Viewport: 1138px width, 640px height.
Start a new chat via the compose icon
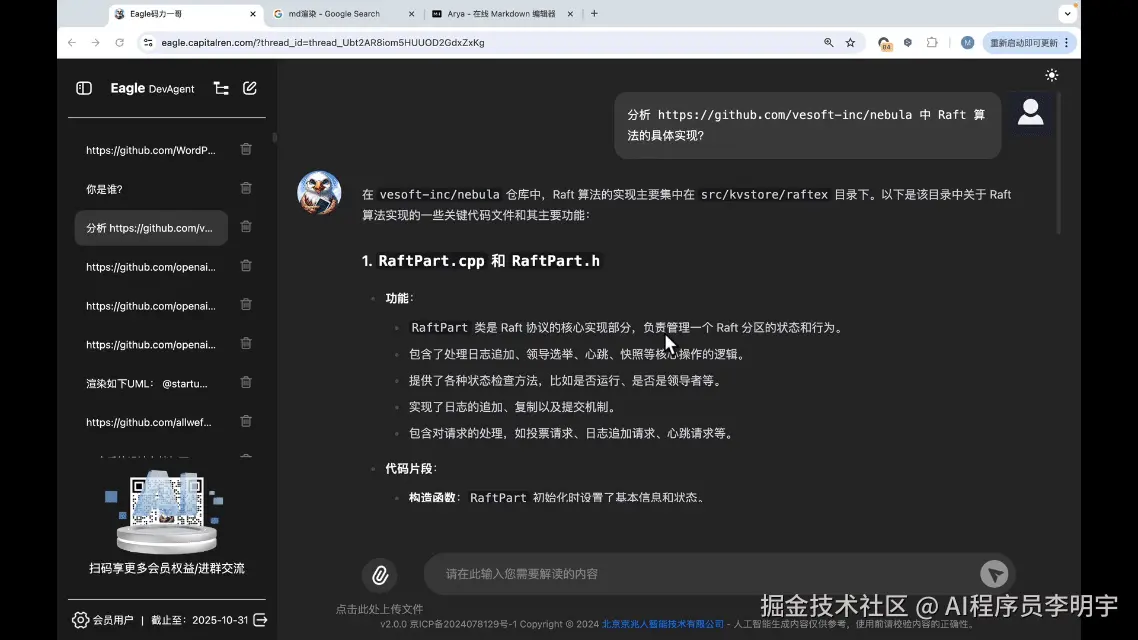tap(249, 88)
